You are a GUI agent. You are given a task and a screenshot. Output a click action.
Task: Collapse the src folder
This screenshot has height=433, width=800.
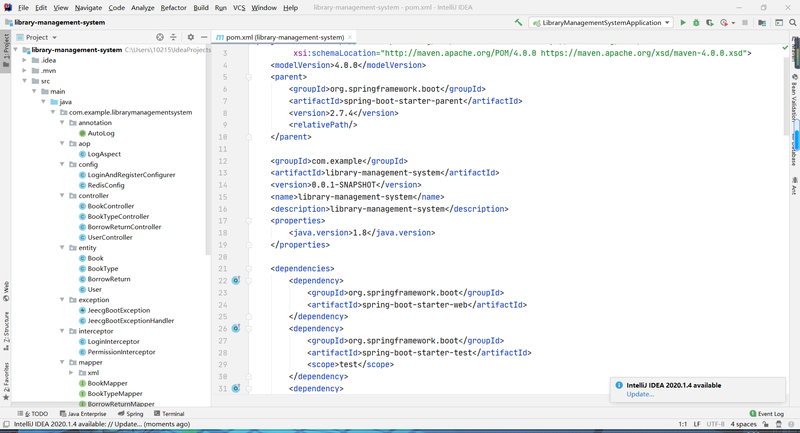(24, 81)
